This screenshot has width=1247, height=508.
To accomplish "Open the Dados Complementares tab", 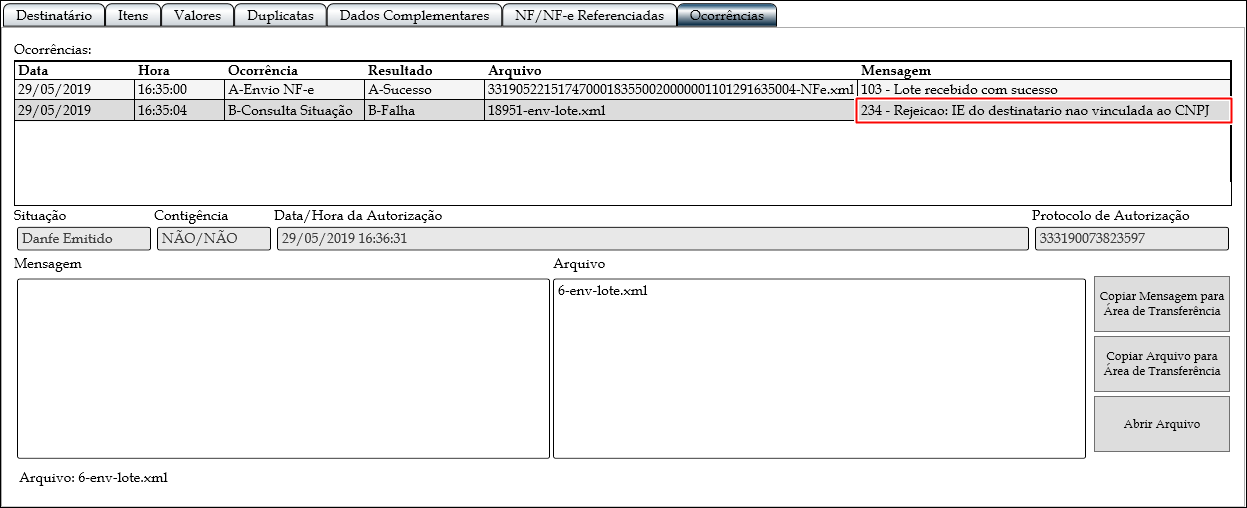I will (x=414, y=15).
